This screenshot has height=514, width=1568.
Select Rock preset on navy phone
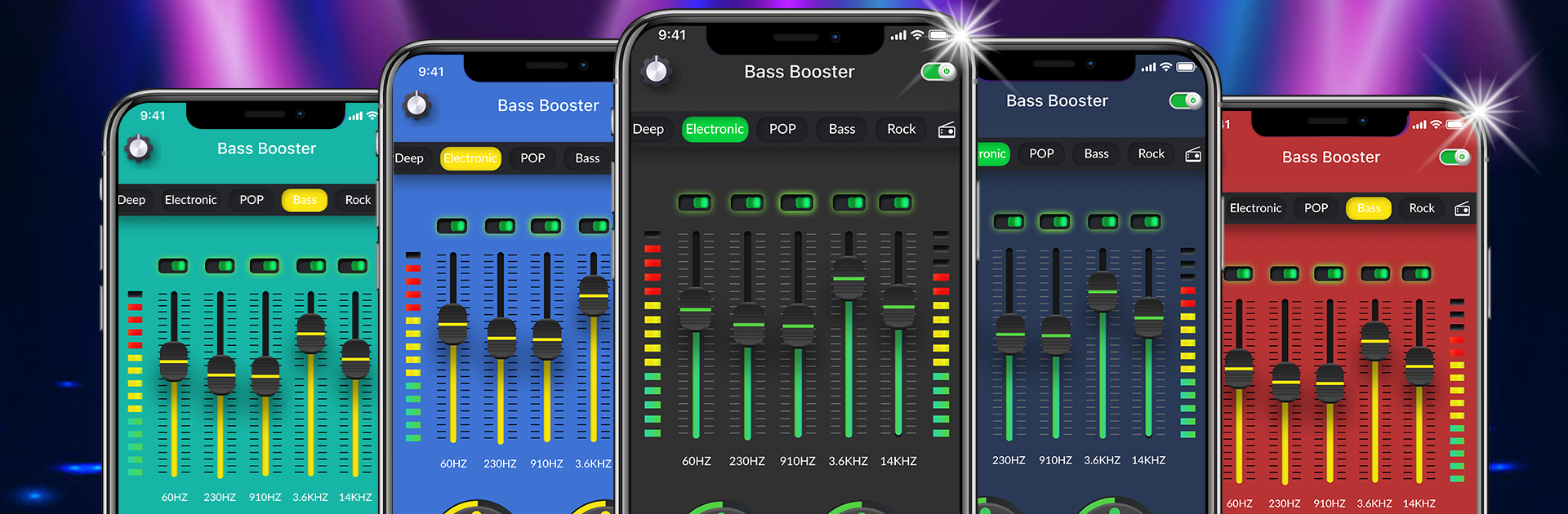pyautogui.click(x=1151, y=153)
